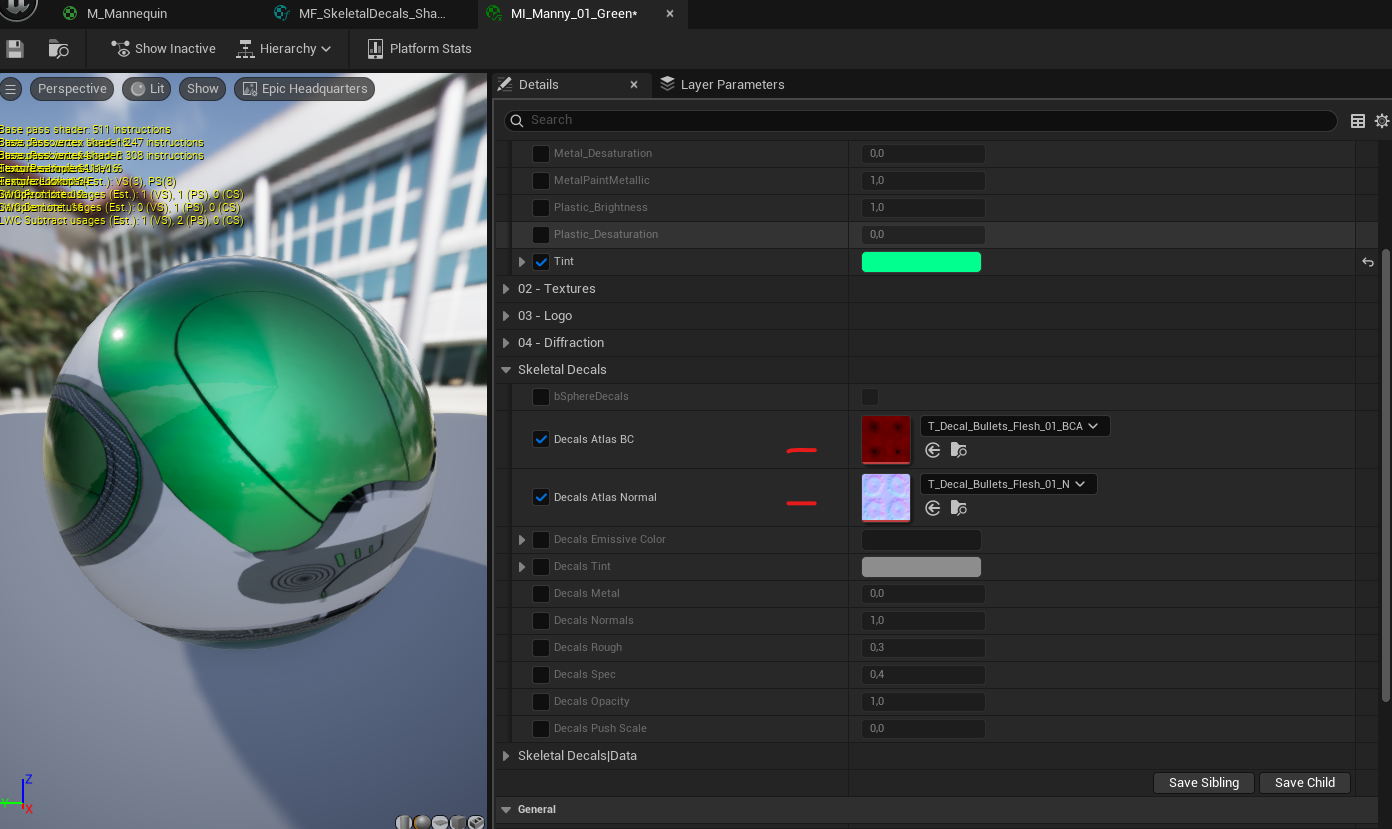Open the Hierarchy dropdown in the toolbar

(283, 48)
